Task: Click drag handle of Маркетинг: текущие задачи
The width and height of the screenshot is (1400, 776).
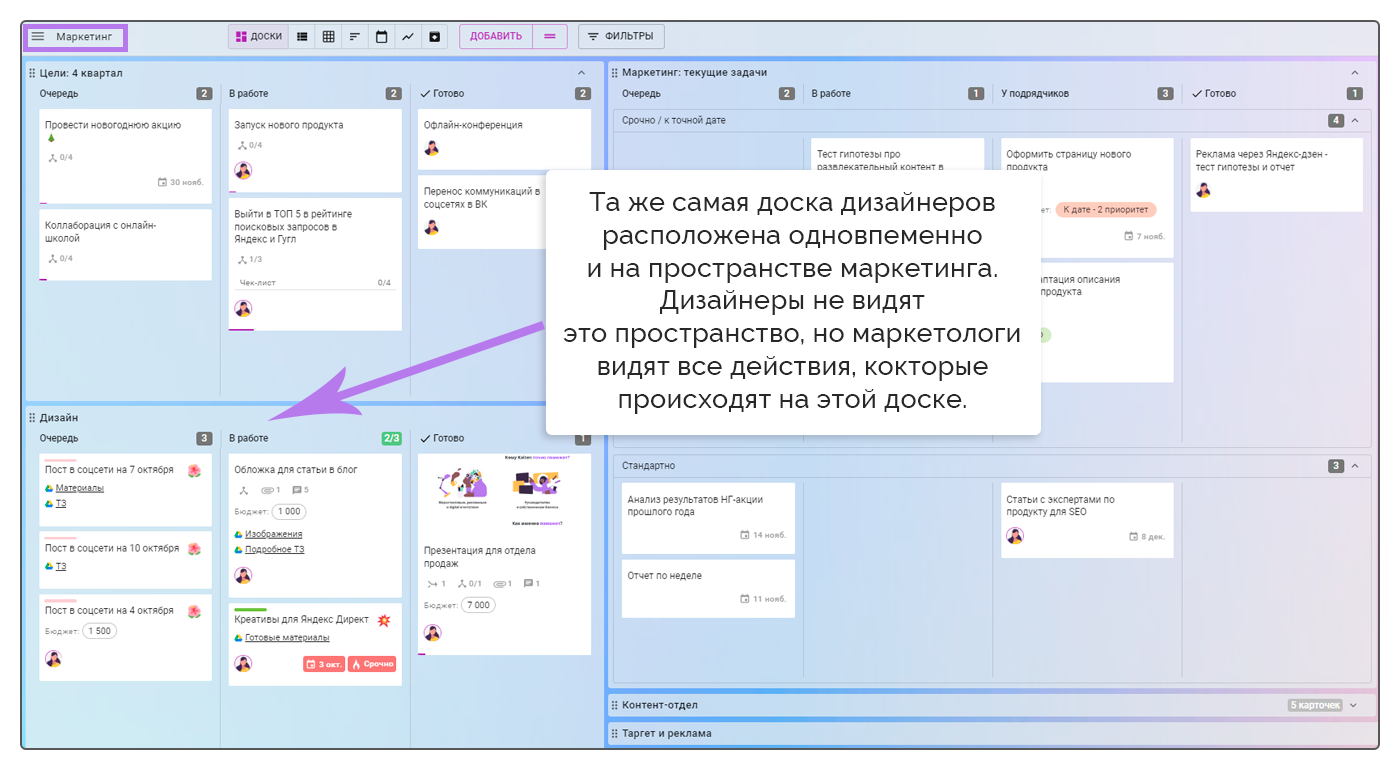Action: 615,73
